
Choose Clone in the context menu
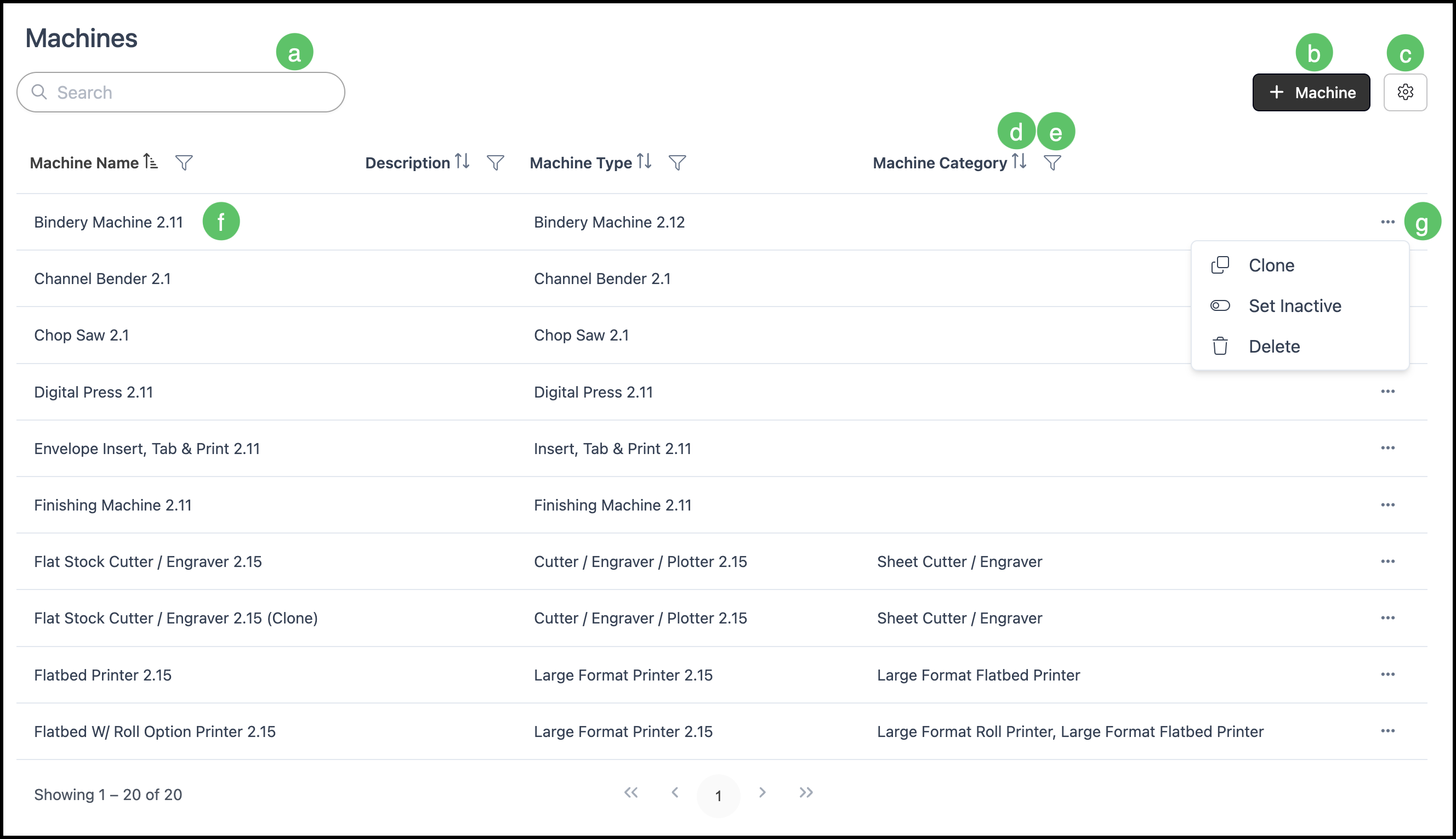tap(1271, 265)
